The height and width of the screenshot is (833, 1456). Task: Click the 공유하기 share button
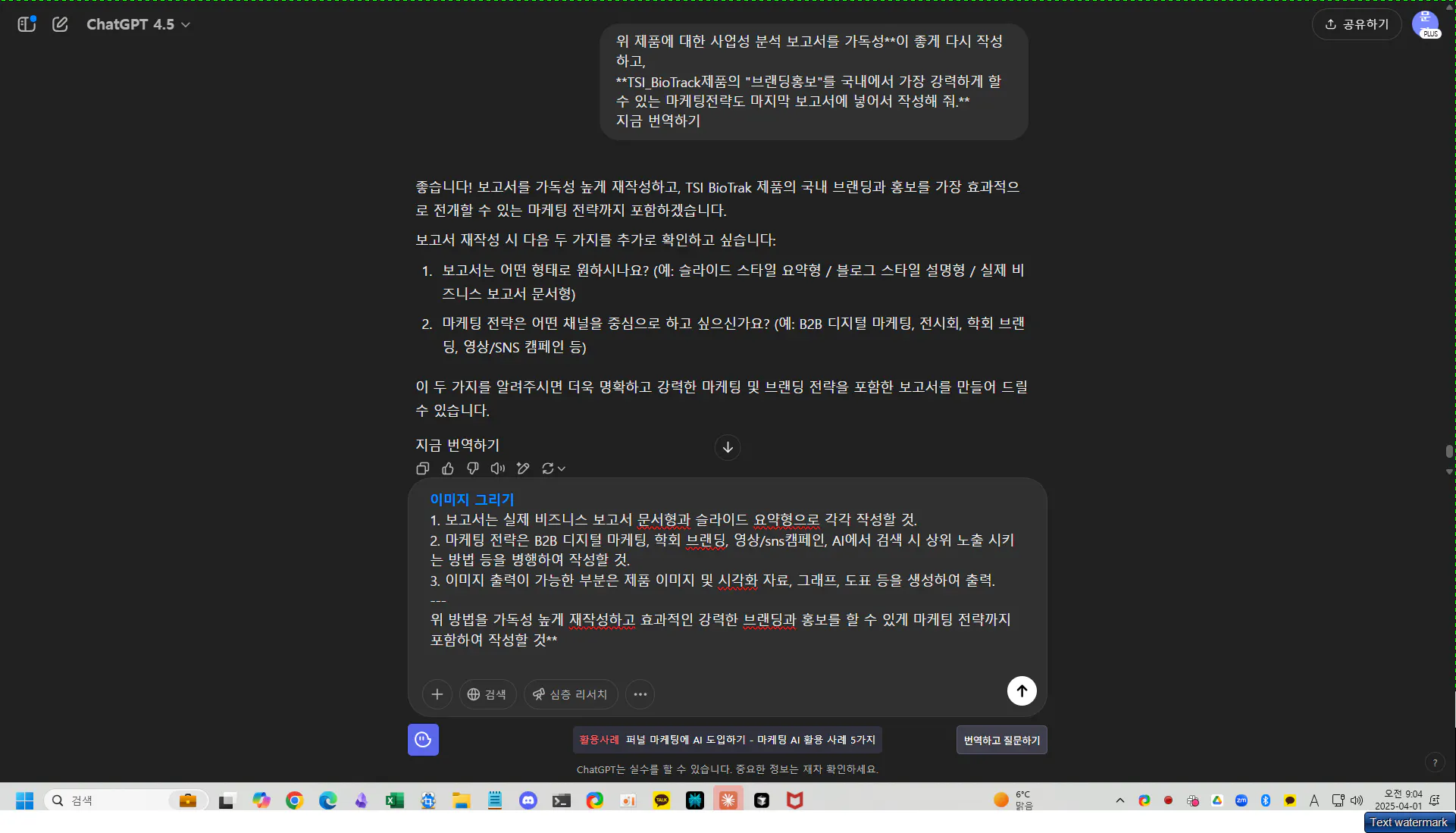1357,24
